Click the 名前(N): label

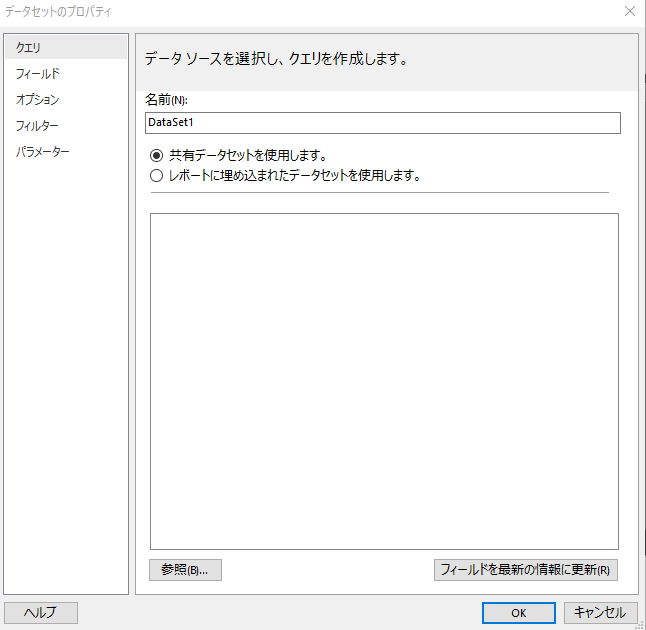click(166, 100)
